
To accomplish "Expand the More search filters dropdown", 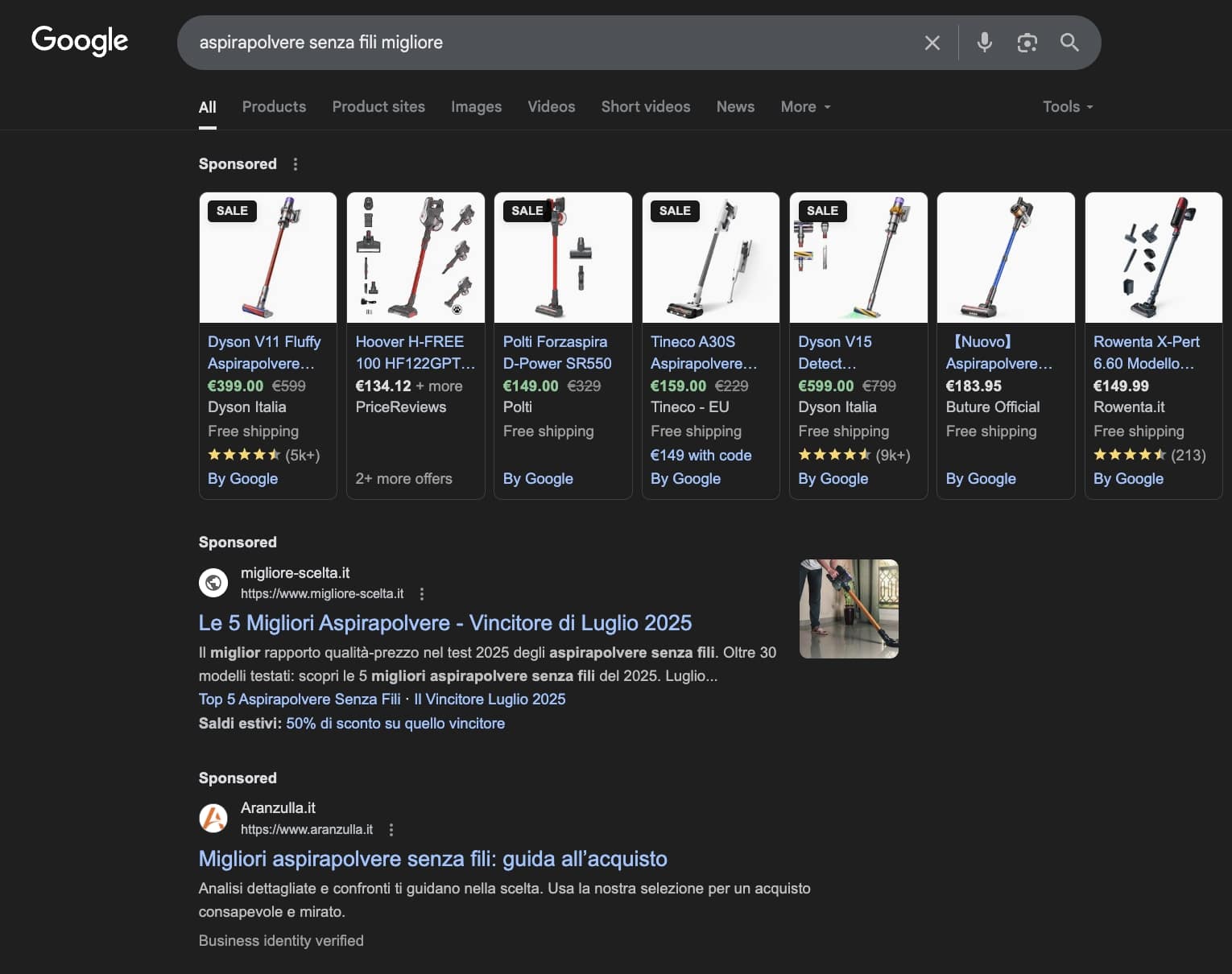I will (805, 107).
